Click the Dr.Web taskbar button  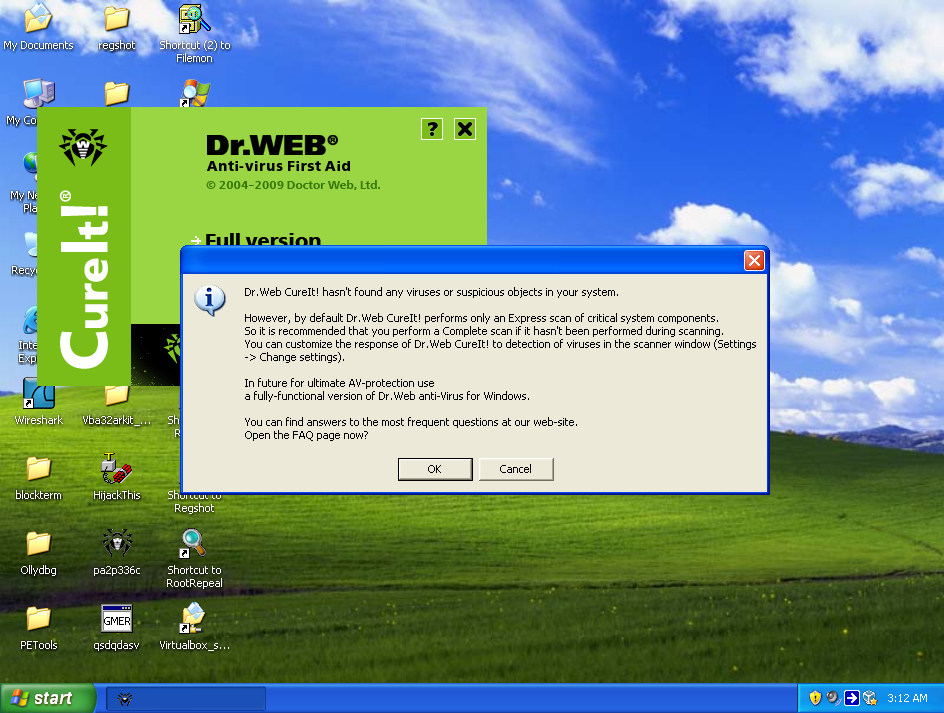tap(186, 699)
